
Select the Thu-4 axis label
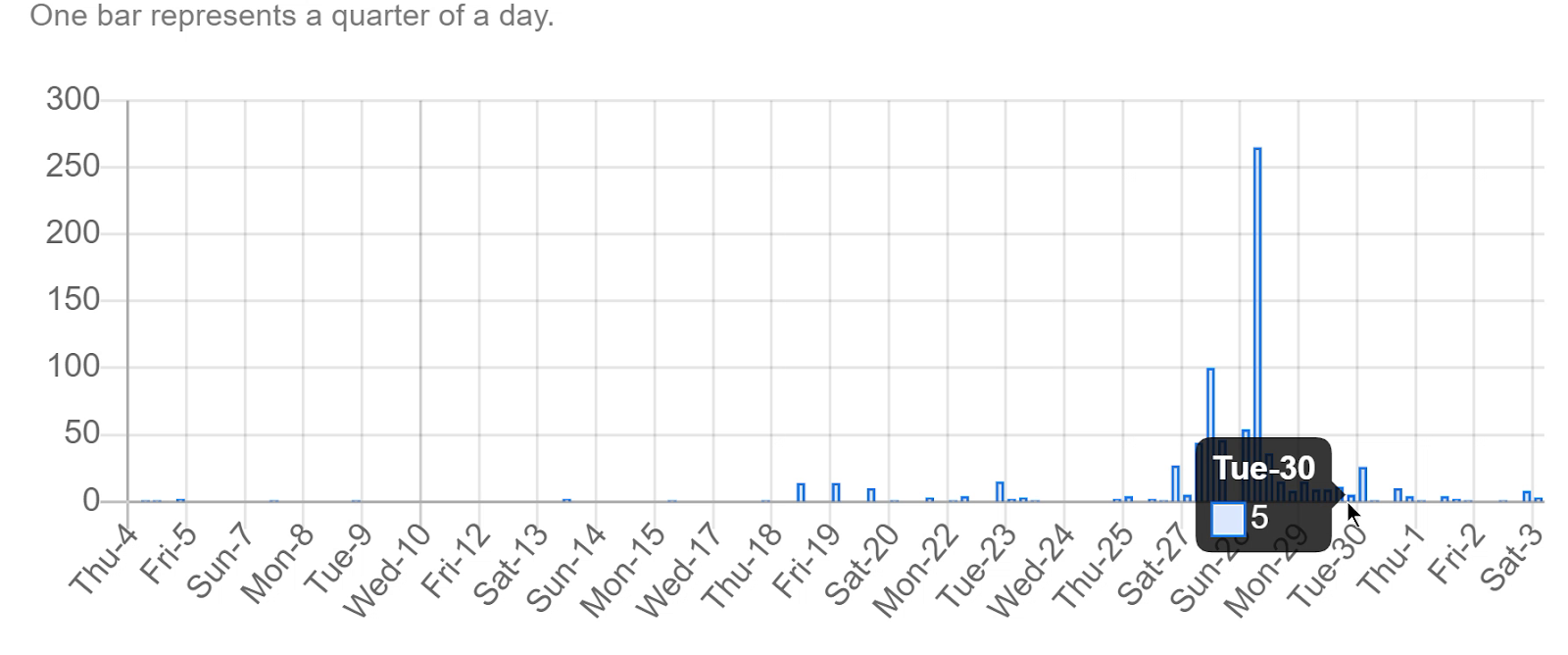click(x=104, y=560)
